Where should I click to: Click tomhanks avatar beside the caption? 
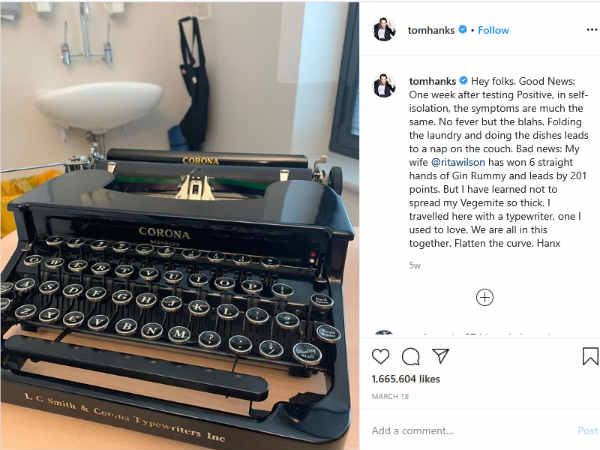[x=384, y=85]
